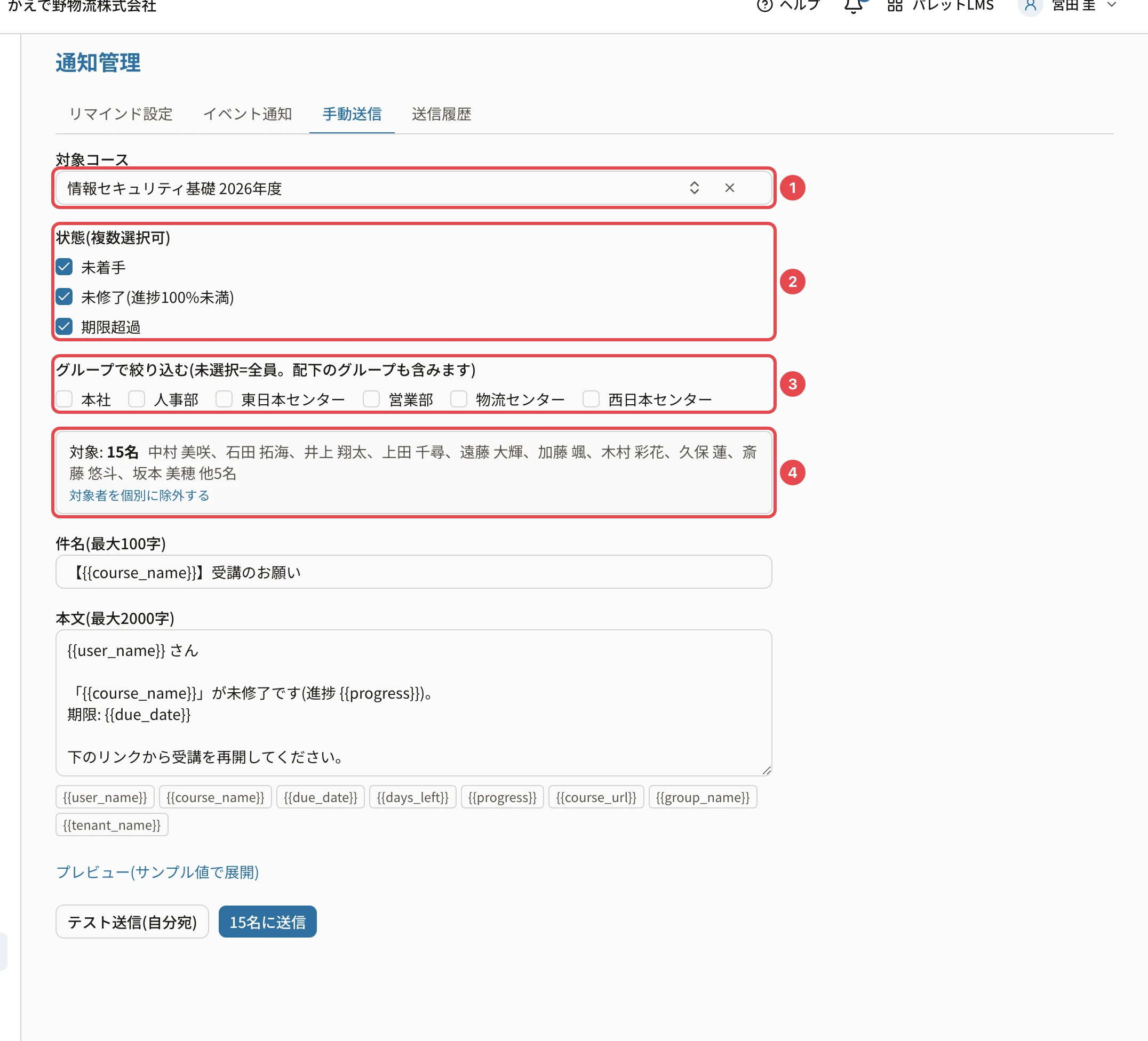Uncheck 未修了(進捗100%未満) checkbox

[x=65, y=297]
